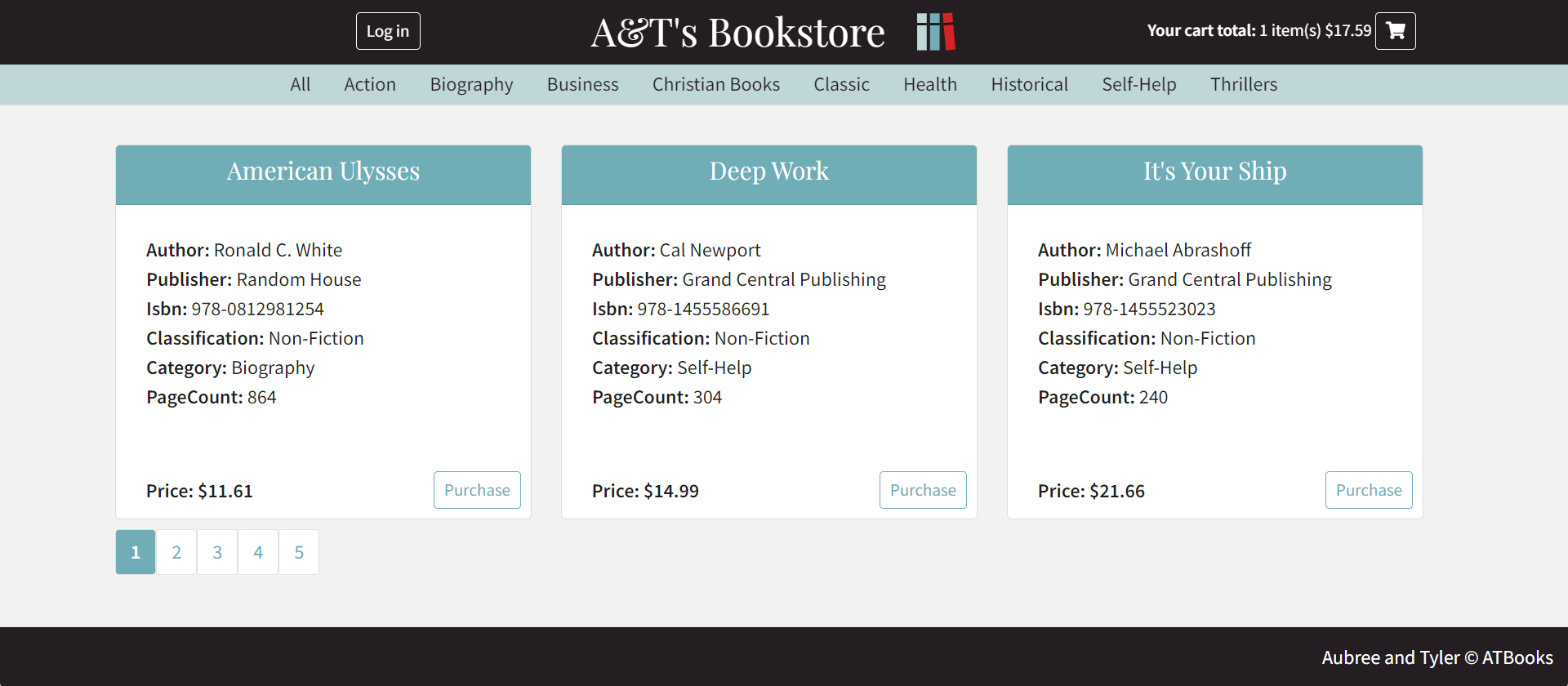The width and height of the screenshot is (1568, 686).
Task: Go to page 4 of books
Action: click(x=258, y=552)
